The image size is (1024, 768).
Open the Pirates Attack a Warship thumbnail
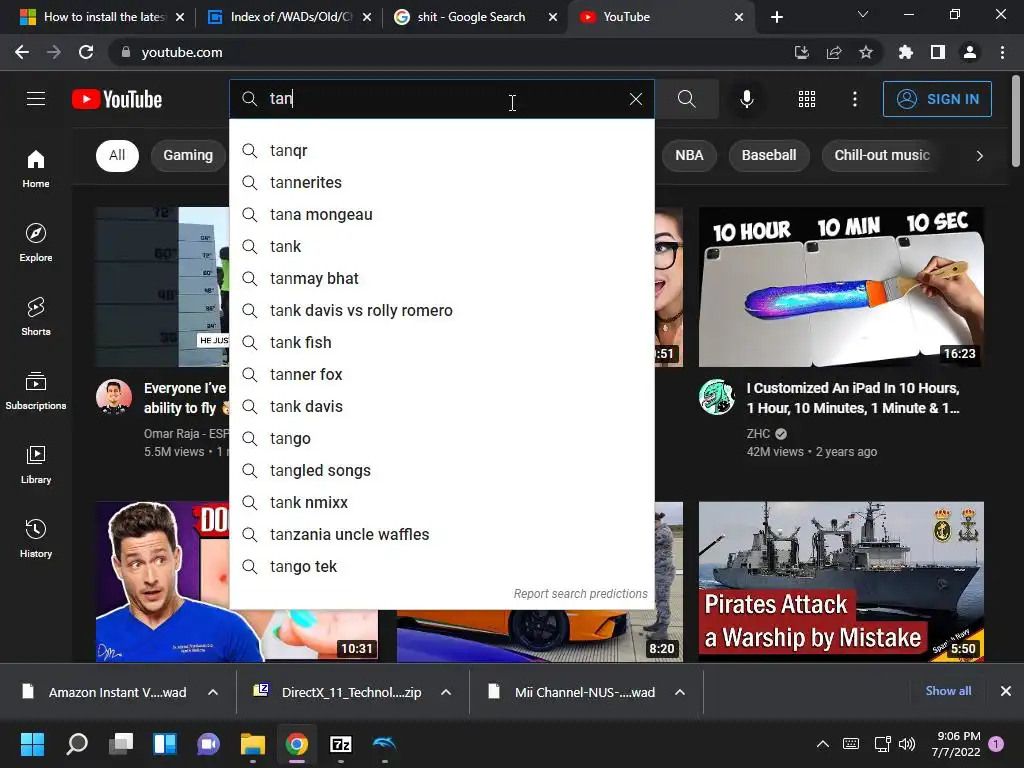(841, 581)
